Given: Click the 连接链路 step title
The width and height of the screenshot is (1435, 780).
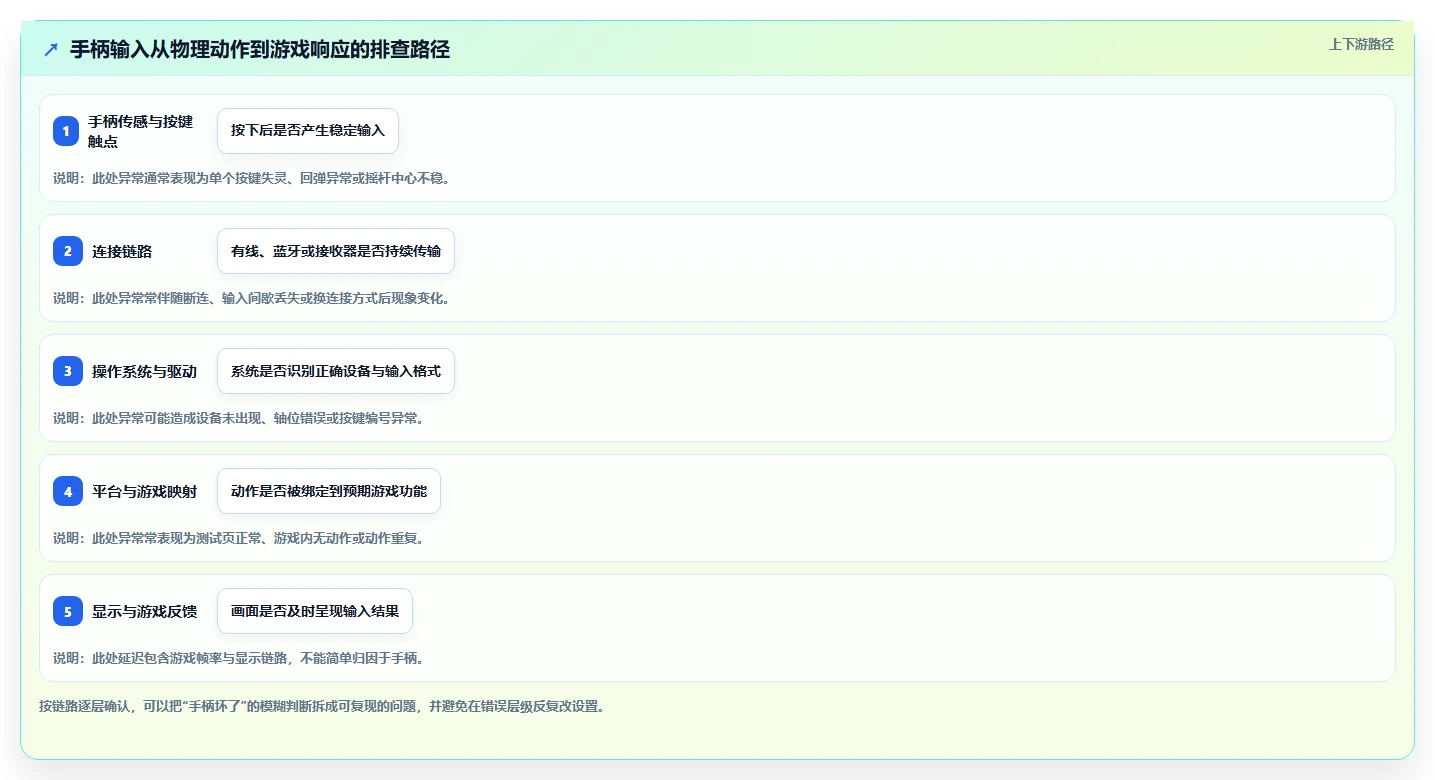Looking at the screenshot, I should [x=122, y=251].
